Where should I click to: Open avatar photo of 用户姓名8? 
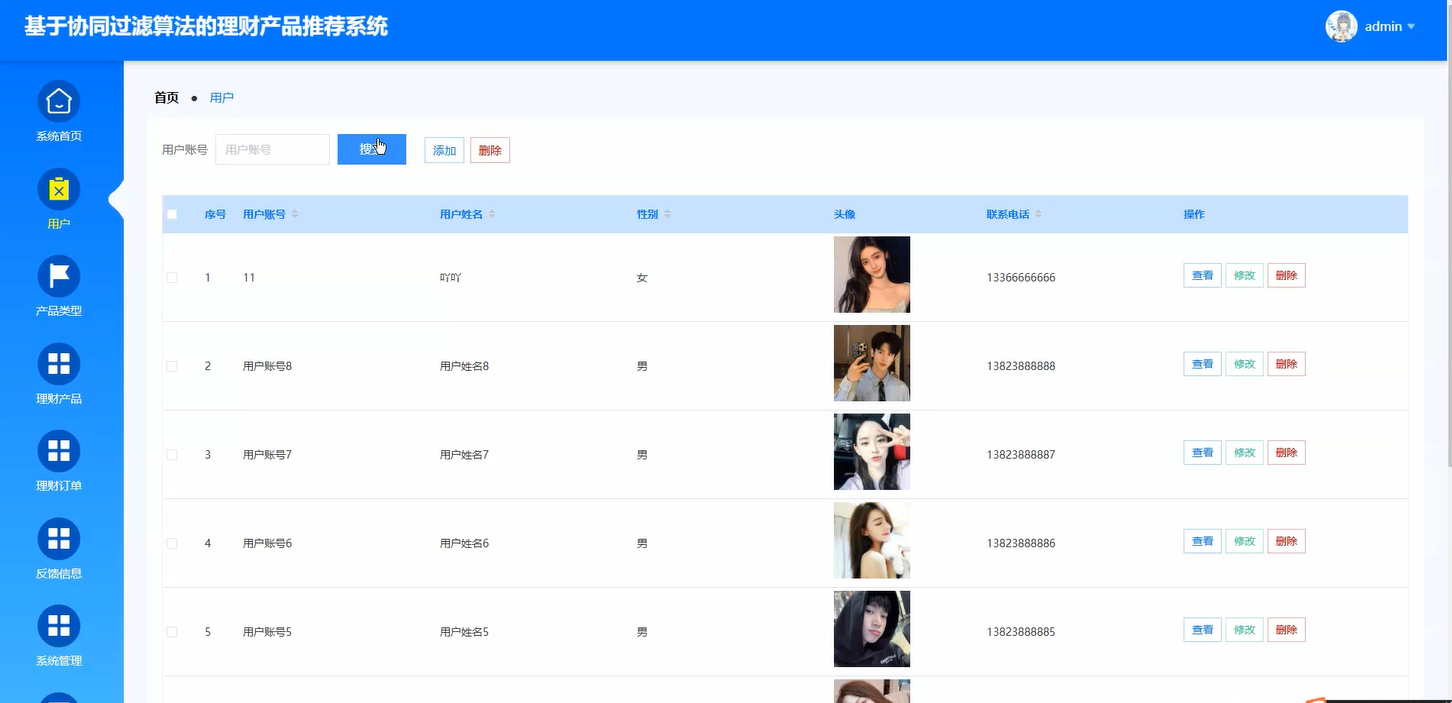click(x=872, y=363)
